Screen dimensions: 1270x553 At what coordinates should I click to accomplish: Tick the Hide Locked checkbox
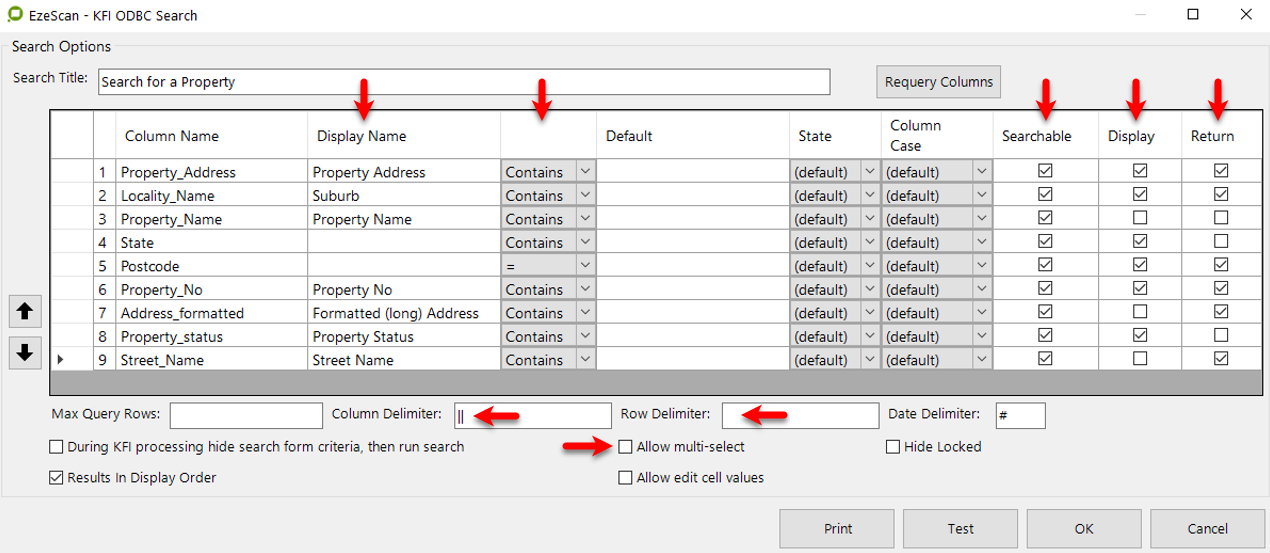click(893, 447)
